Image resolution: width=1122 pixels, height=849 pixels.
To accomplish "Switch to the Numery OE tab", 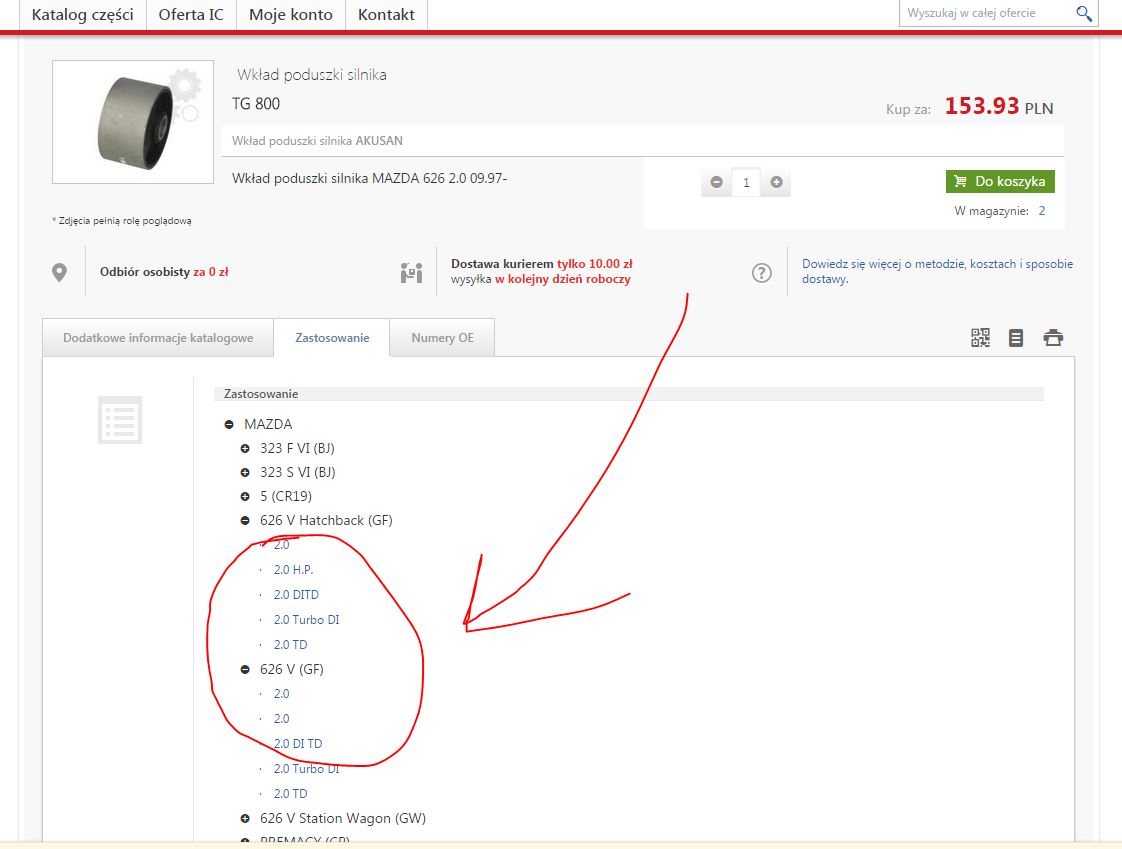I will pos(442,338).
